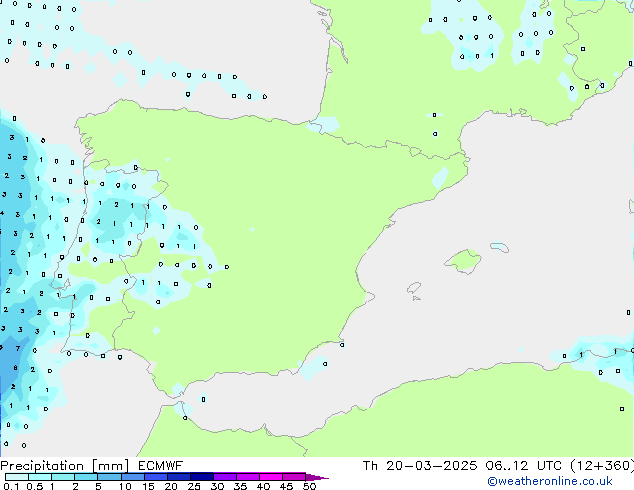This screenshot has width=634, height=490.
Task: Click the 'ECMWF' model label
Action: pos(160,466)
